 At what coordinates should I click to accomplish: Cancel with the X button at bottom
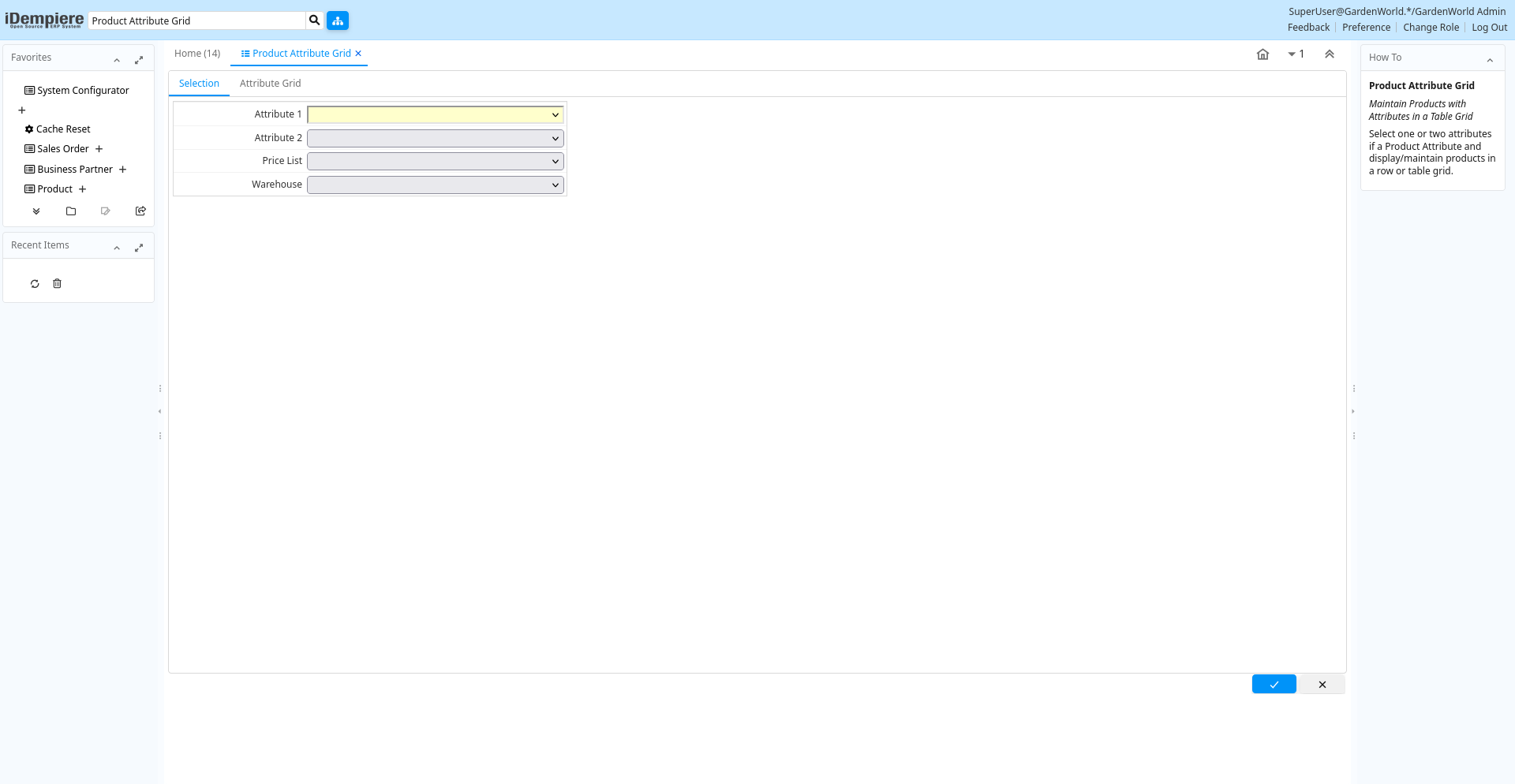coord(1322,685)
